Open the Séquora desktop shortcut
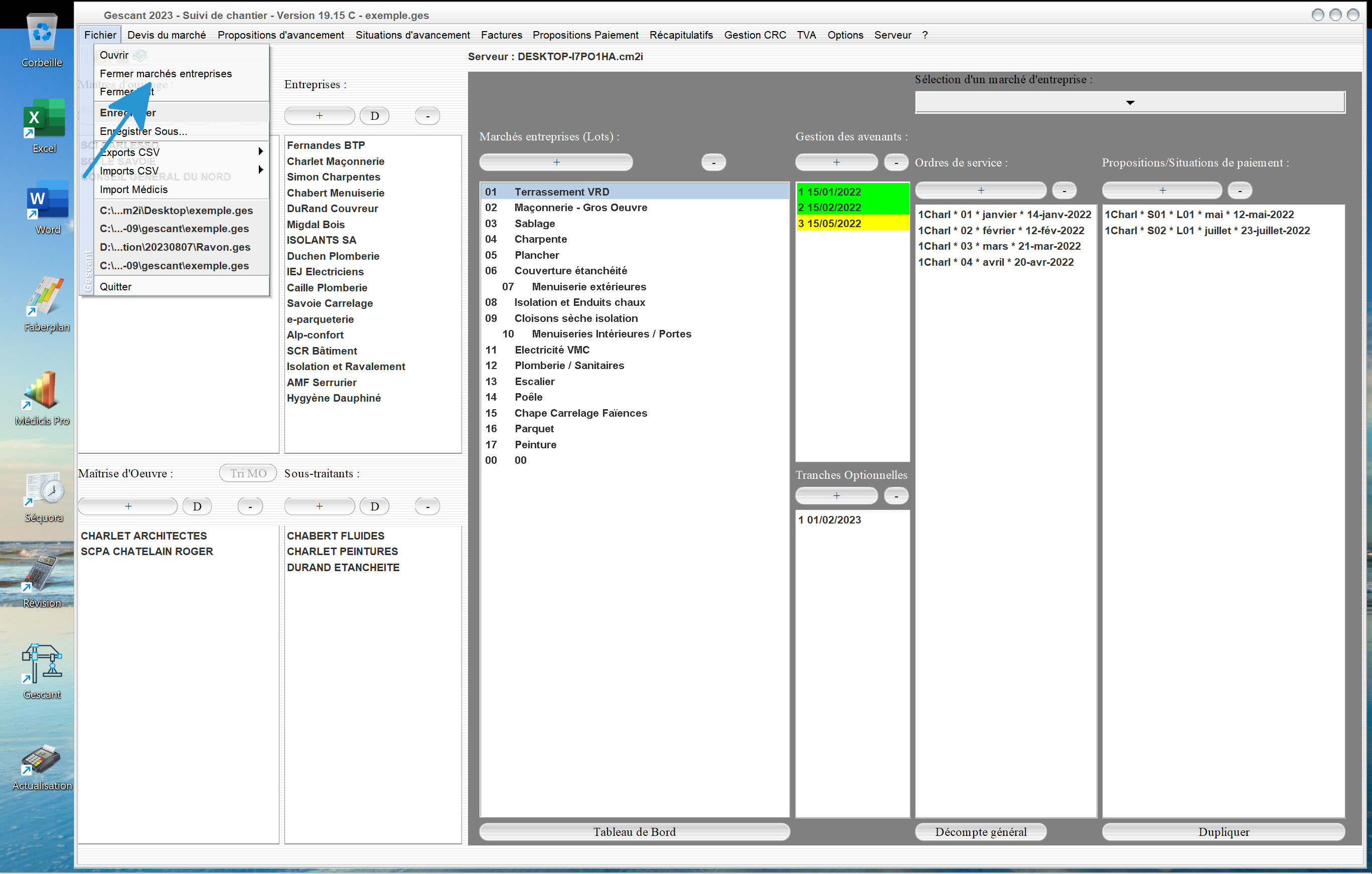Viewport: 1372px width, 874px height. [44, 497]
